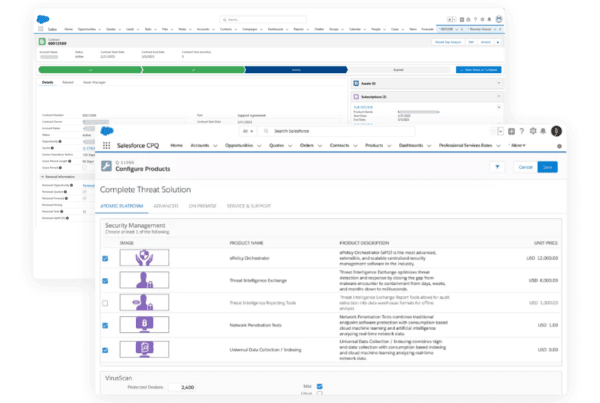Uncheck the Network Penetration Tests checkbox
Image resolution: width=600 pixels, height=403 pixels.
105,326
